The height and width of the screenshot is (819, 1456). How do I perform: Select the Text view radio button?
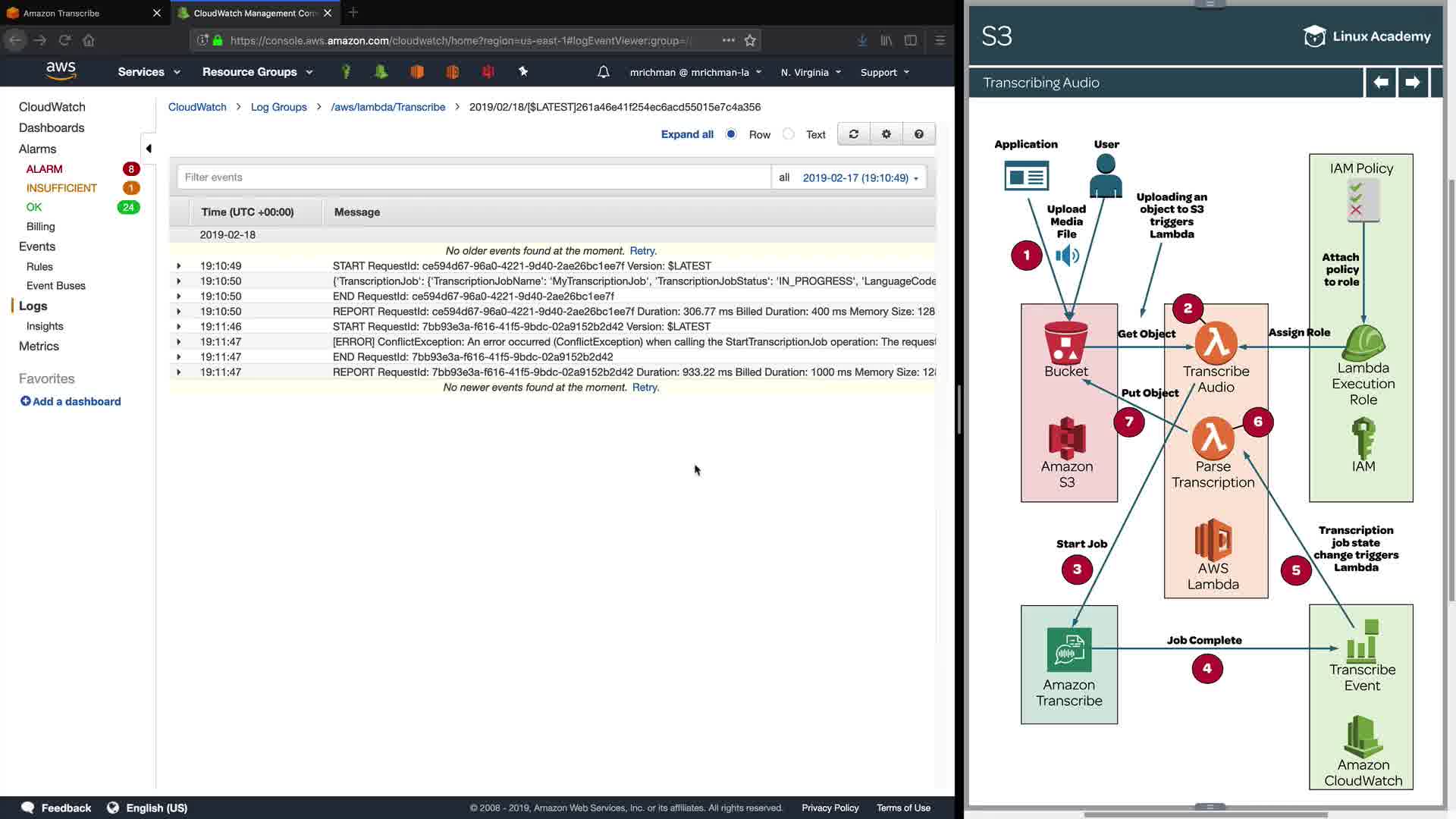point(789,134)
